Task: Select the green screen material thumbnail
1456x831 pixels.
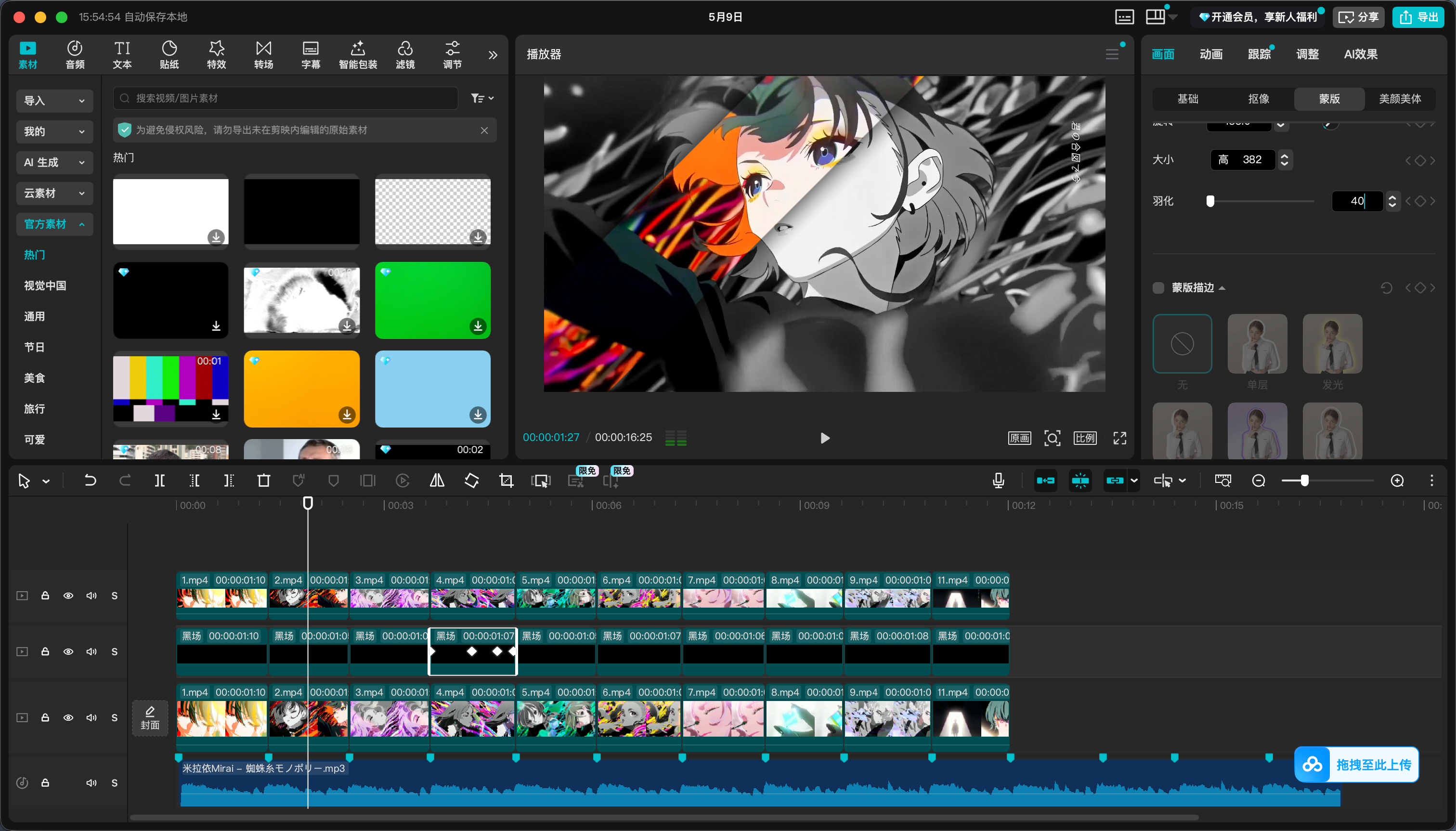Action: [433, 300]
